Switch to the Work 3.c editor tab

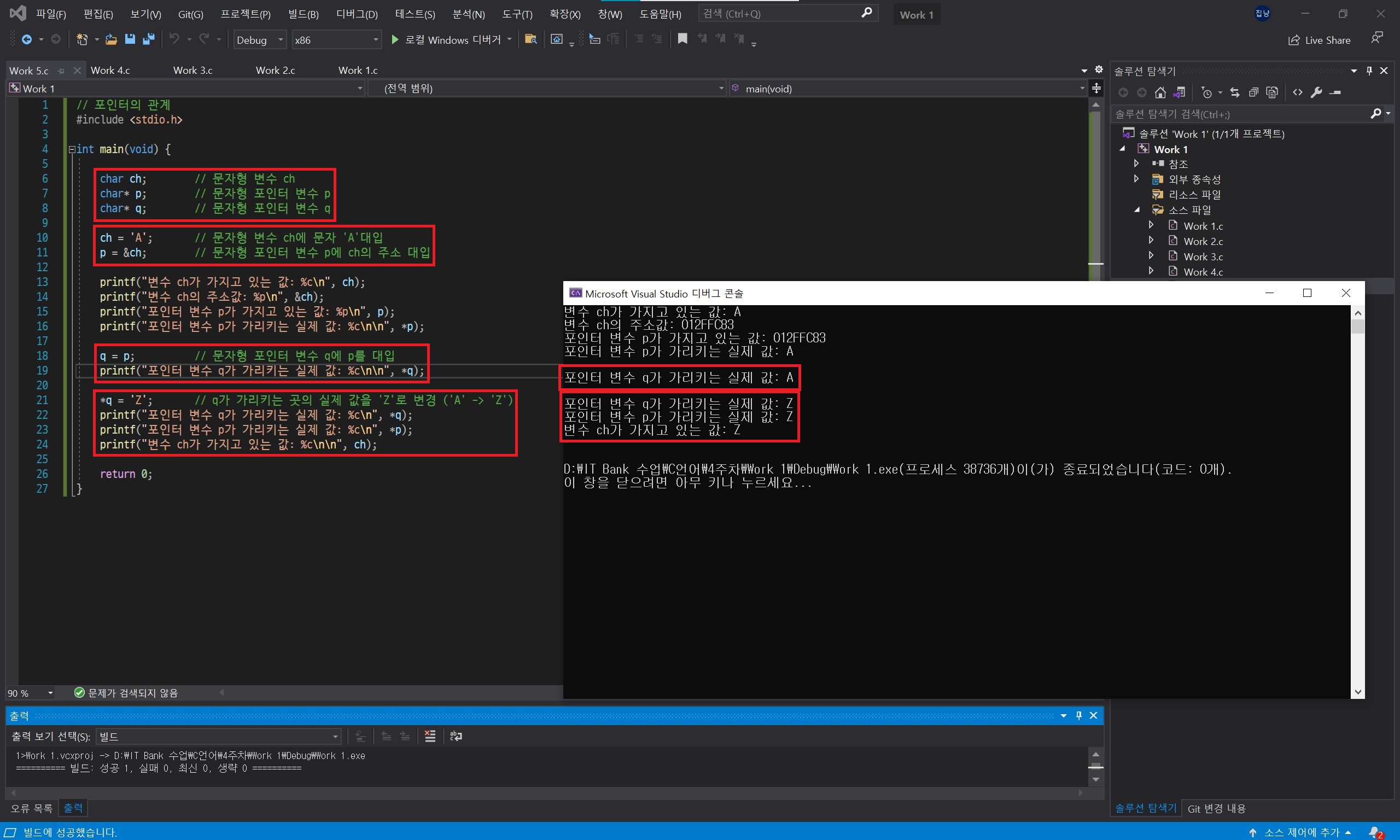point(192,70)
